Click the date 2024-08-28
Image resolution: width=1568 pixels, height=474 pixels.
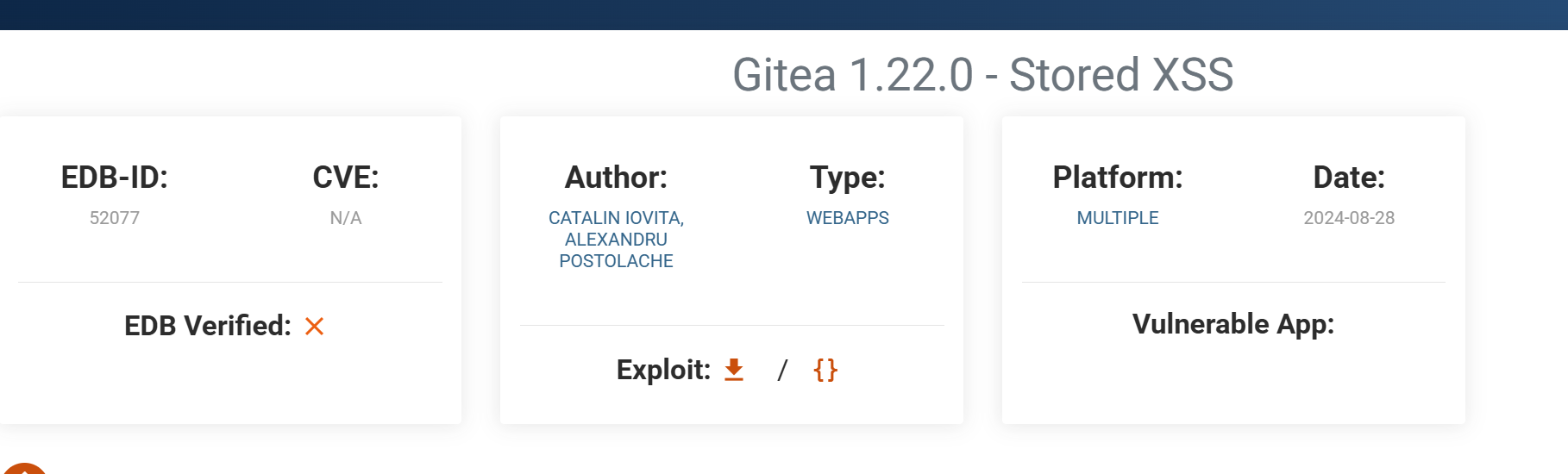tap(1348, 218)
